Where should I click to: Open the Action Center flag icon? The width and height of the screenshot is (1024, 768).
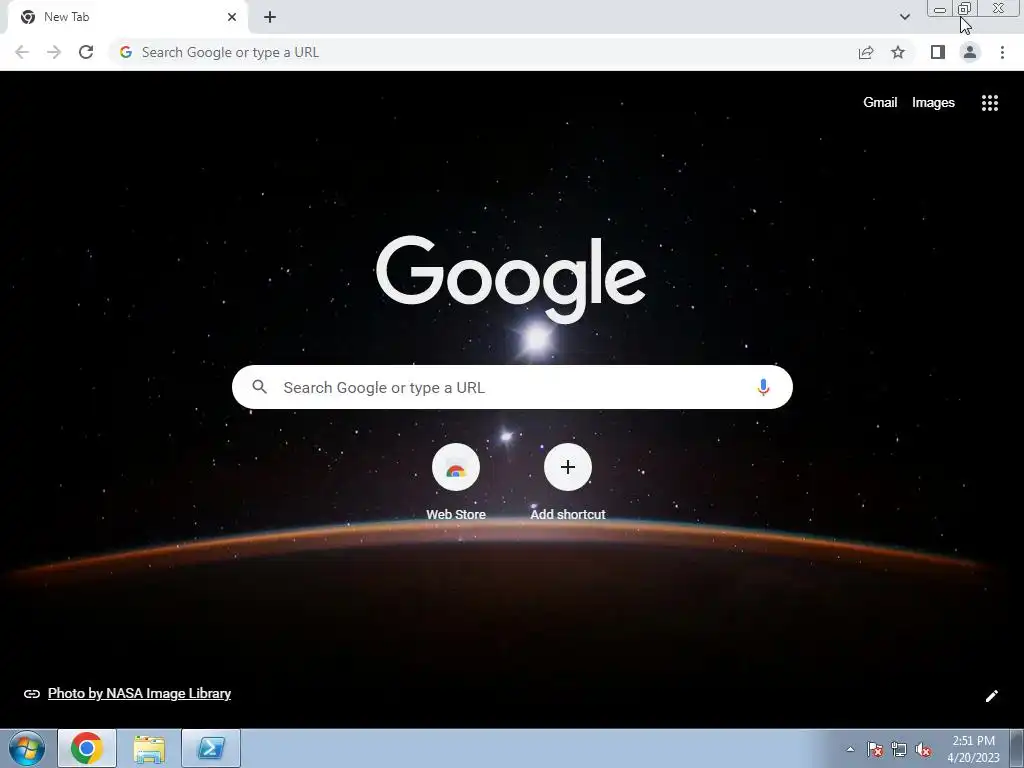click(875, 749)
